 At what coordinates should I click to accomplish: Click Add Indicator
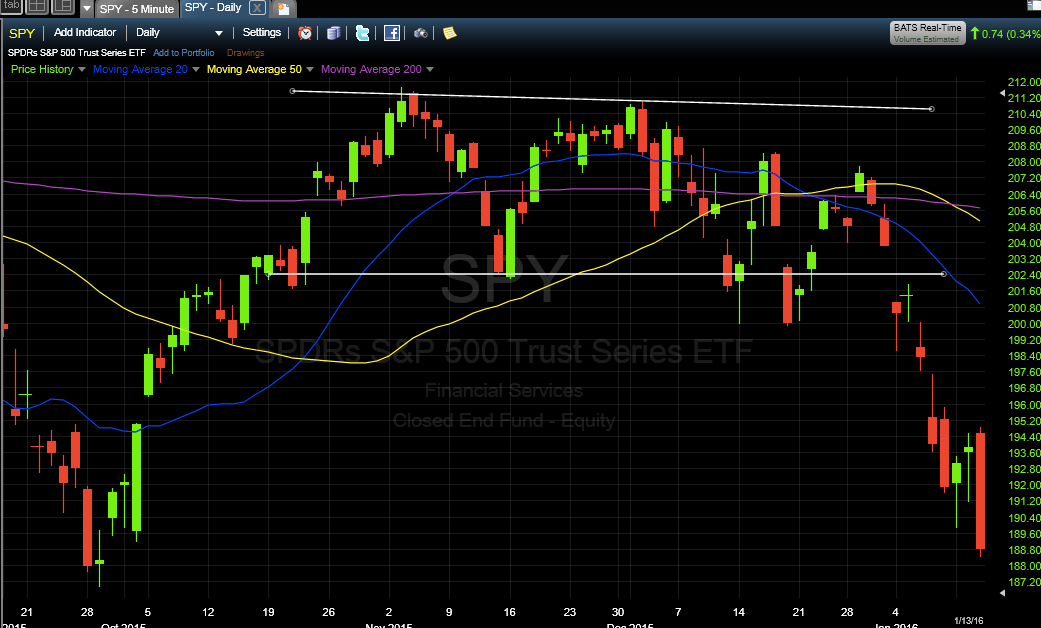(85, 33)
